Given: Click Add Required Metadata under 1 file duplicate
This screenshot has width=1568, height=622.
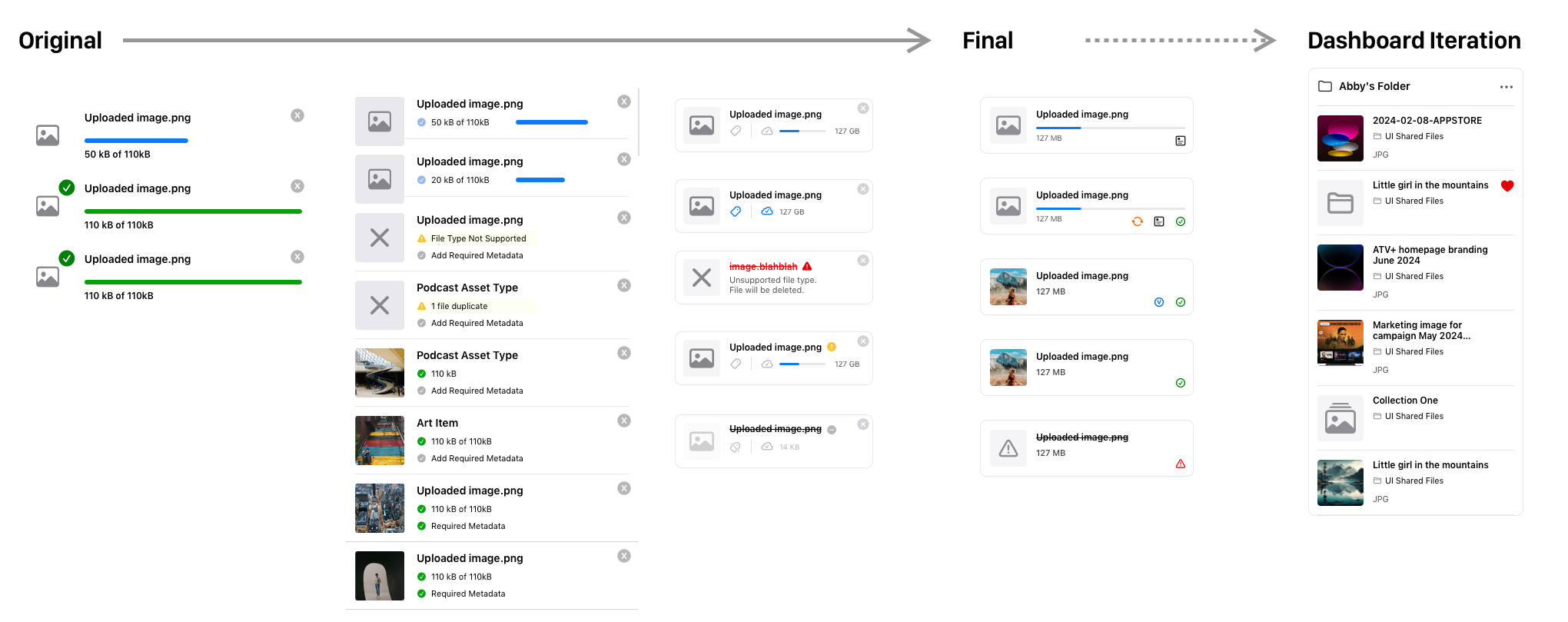Looking at the screenshot, I should coord(477,323).
